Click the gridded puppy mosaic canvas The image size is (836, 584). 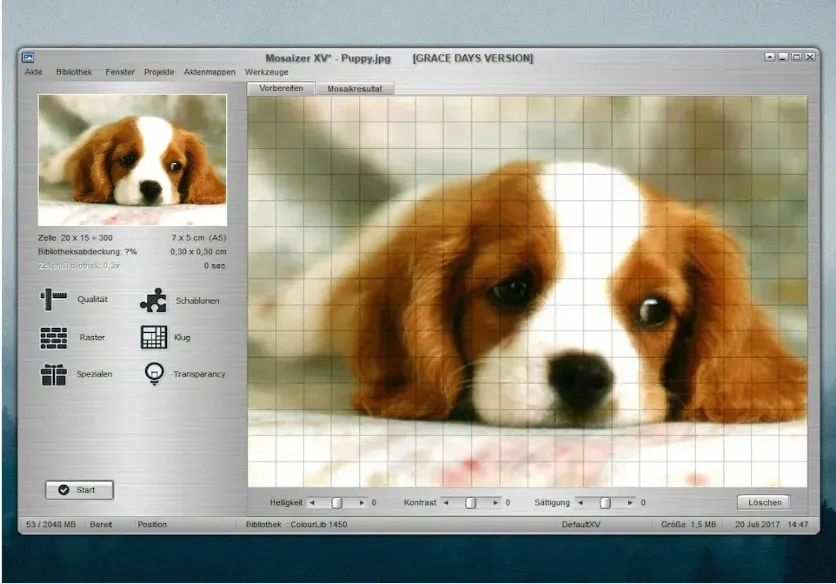tap(527, 291)
